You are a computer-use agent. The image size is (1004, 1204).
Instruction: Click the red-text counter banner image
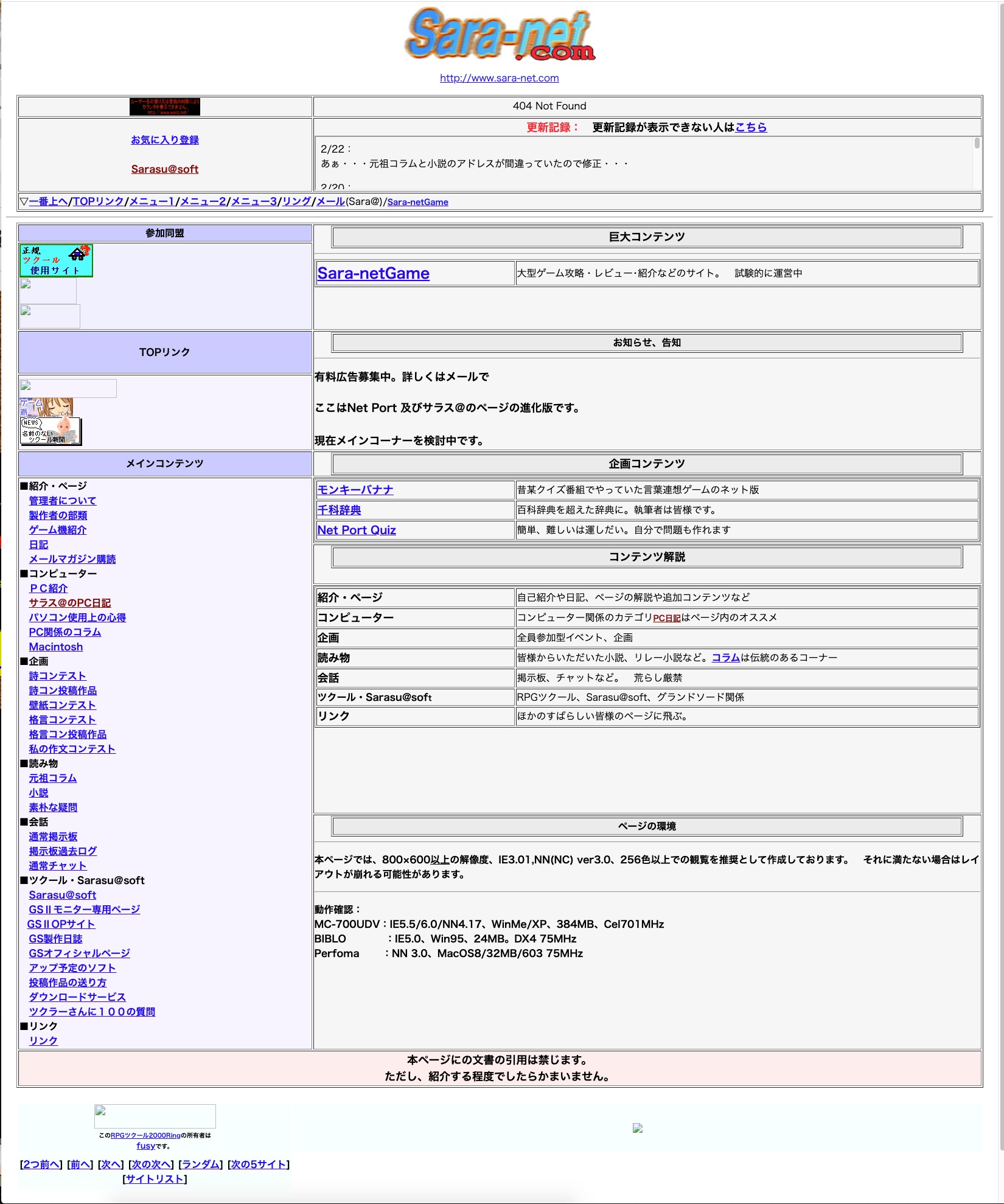click(164, 106)
